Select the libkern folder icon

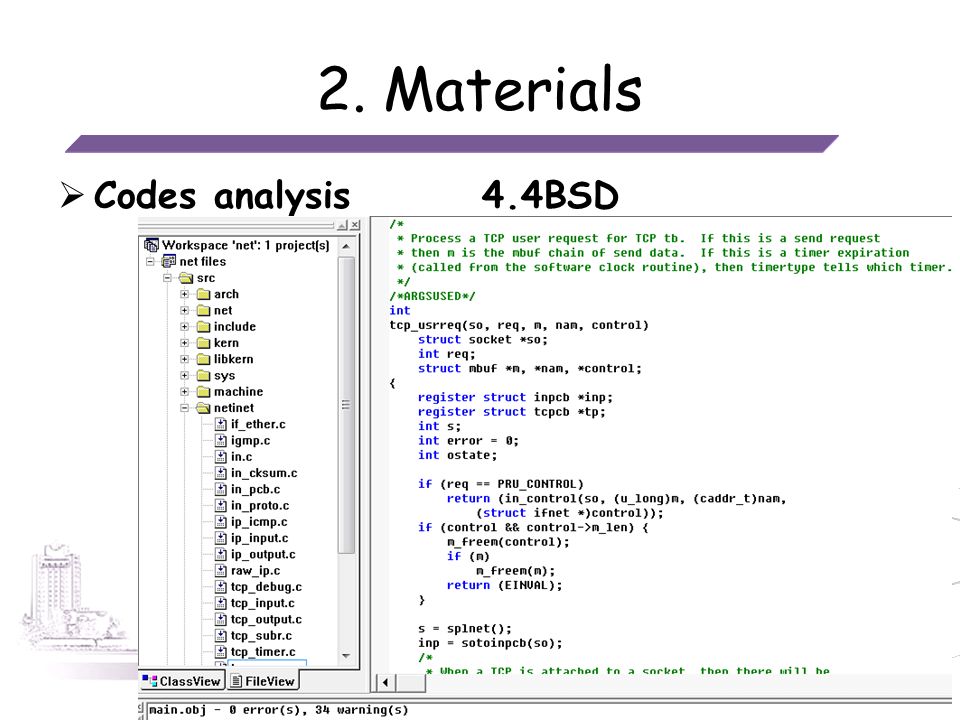pos(203,359)
